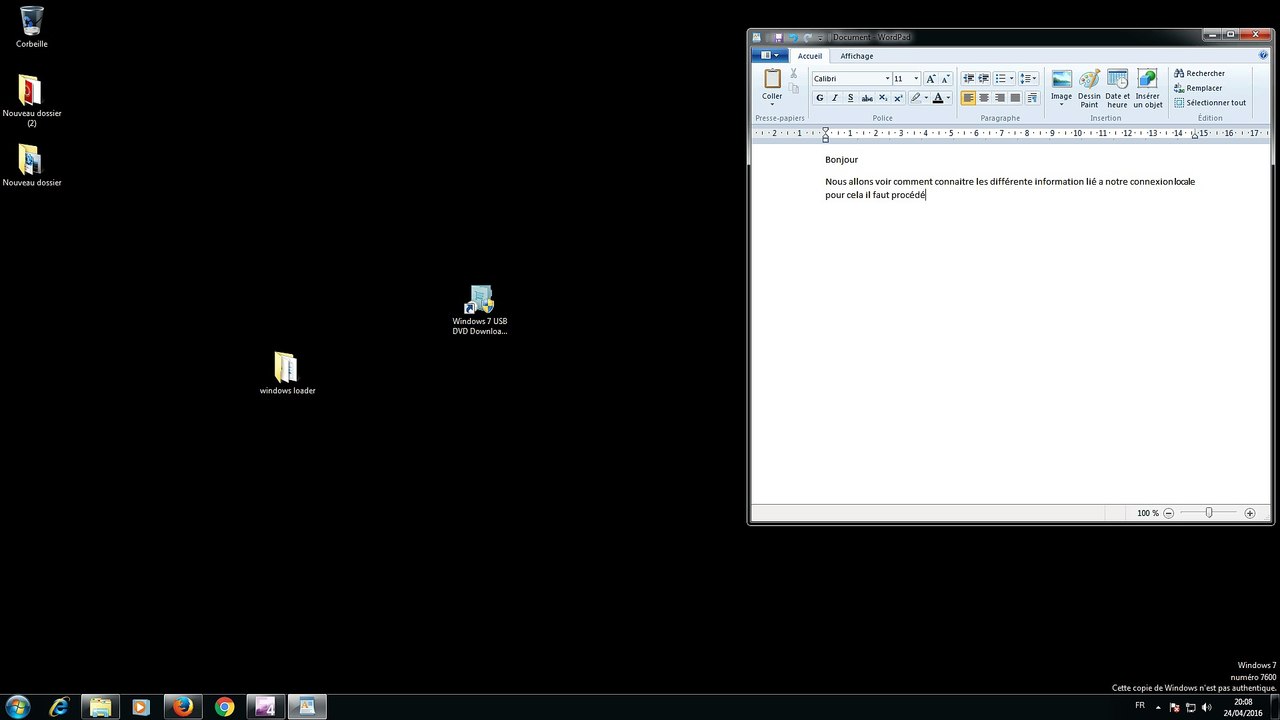The height and width of the screenshot is (720, 1280).
Task: Start a bulleted list
Action: [x=1001, y=78]
